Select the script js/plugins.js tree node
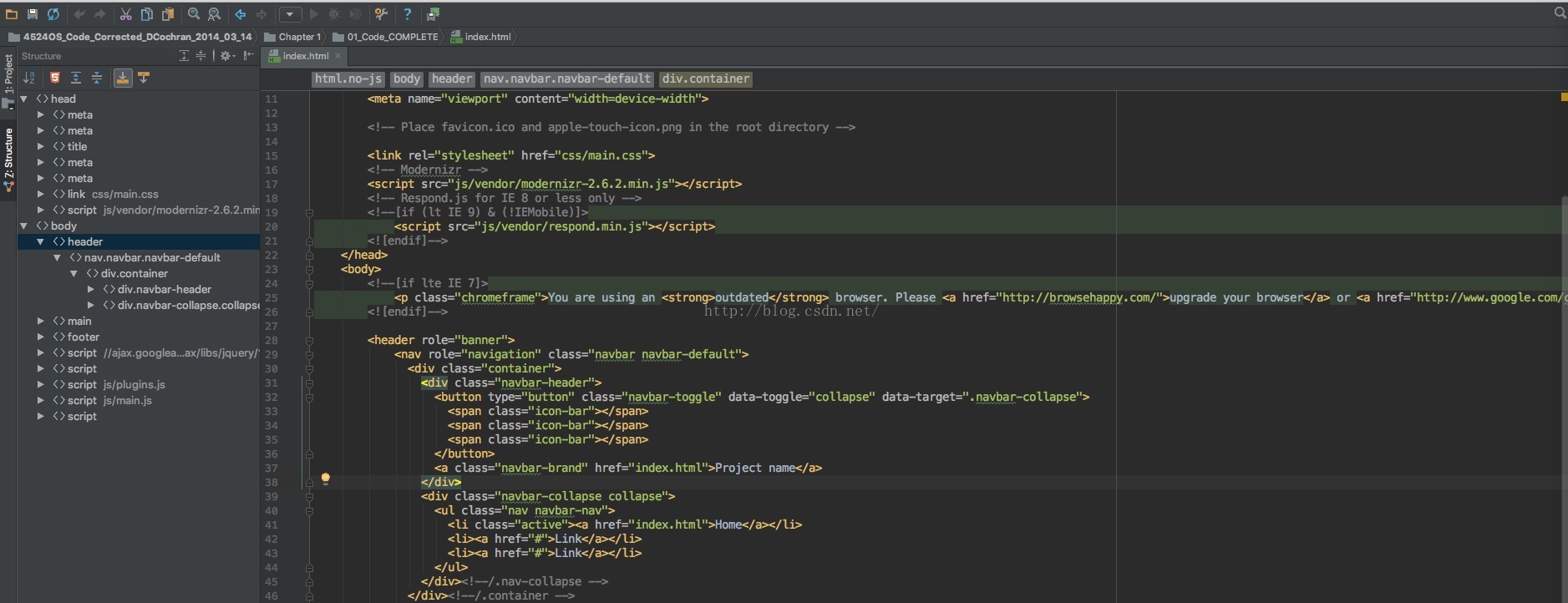Screen dimensions: 1568x603 point(109,384)
